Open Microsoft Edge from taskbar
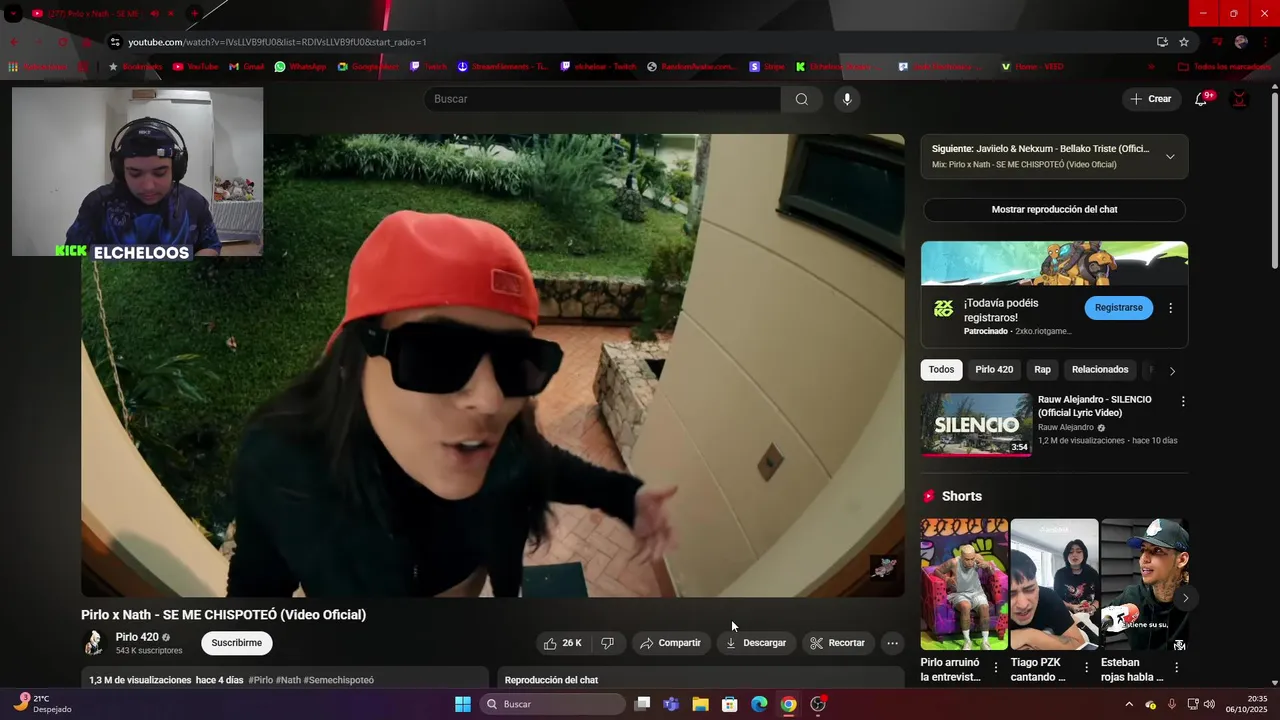This screenshot has height=720, width=1280. (x=759, y=704)
